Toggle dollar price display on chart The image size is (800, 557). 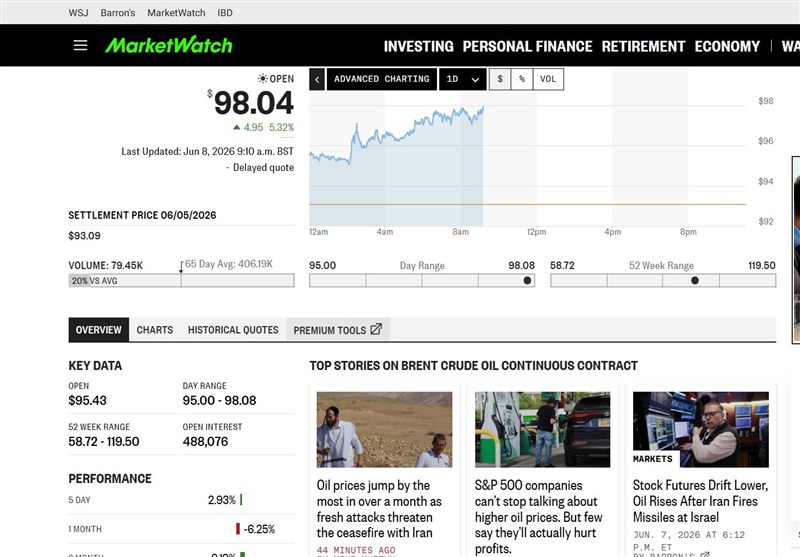click(500, 79)
